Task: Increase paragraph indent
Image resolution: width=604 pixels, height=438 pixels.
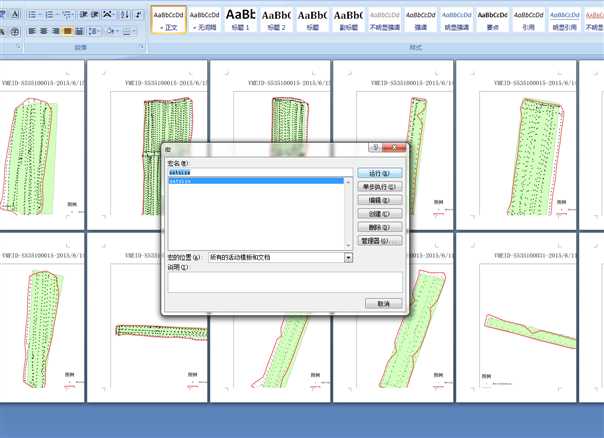Action: click(x=94, y=15)
